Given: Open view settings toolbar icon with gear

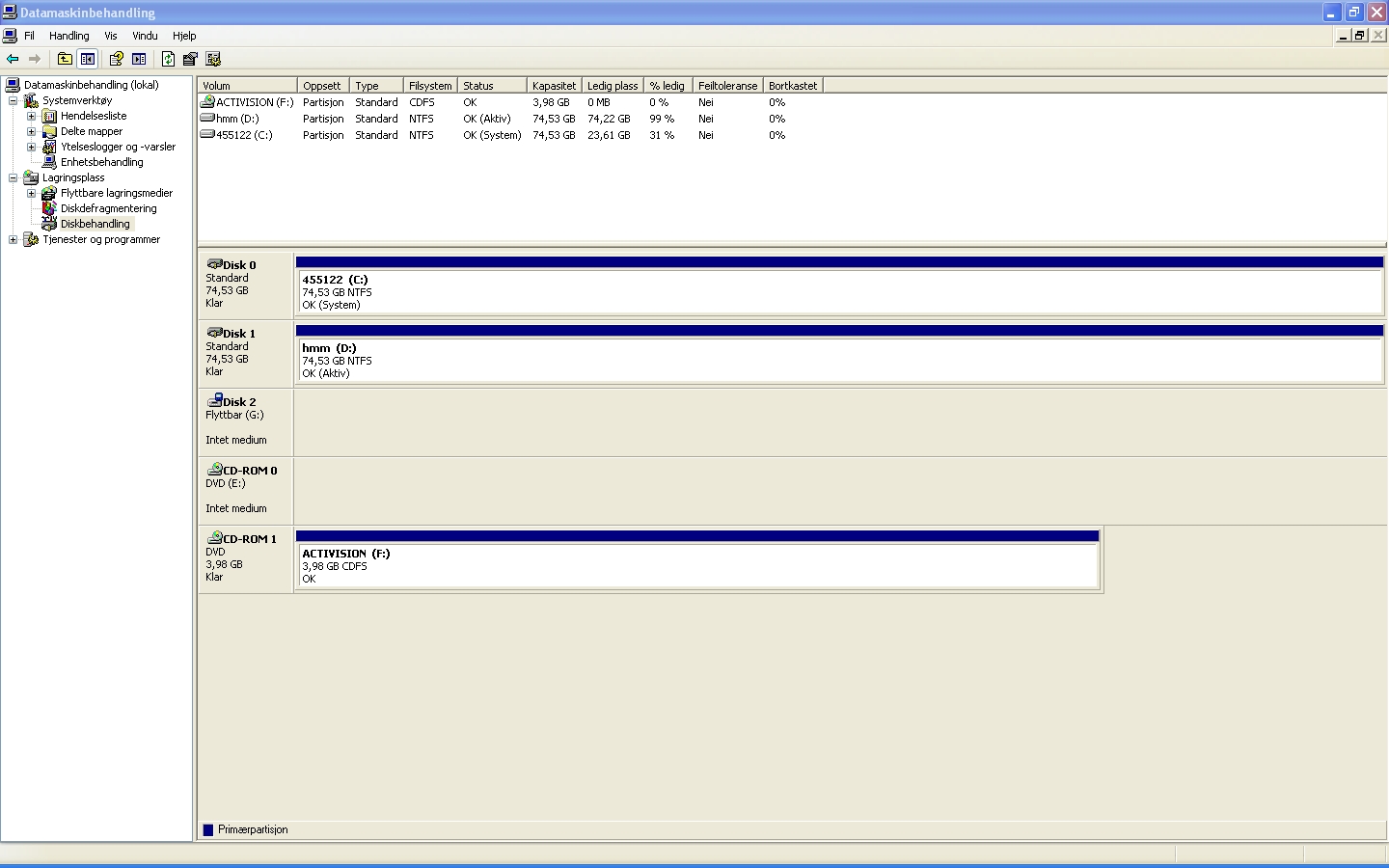Looking at the screenshot, I should pyautogui.click(x=213, y=59).
